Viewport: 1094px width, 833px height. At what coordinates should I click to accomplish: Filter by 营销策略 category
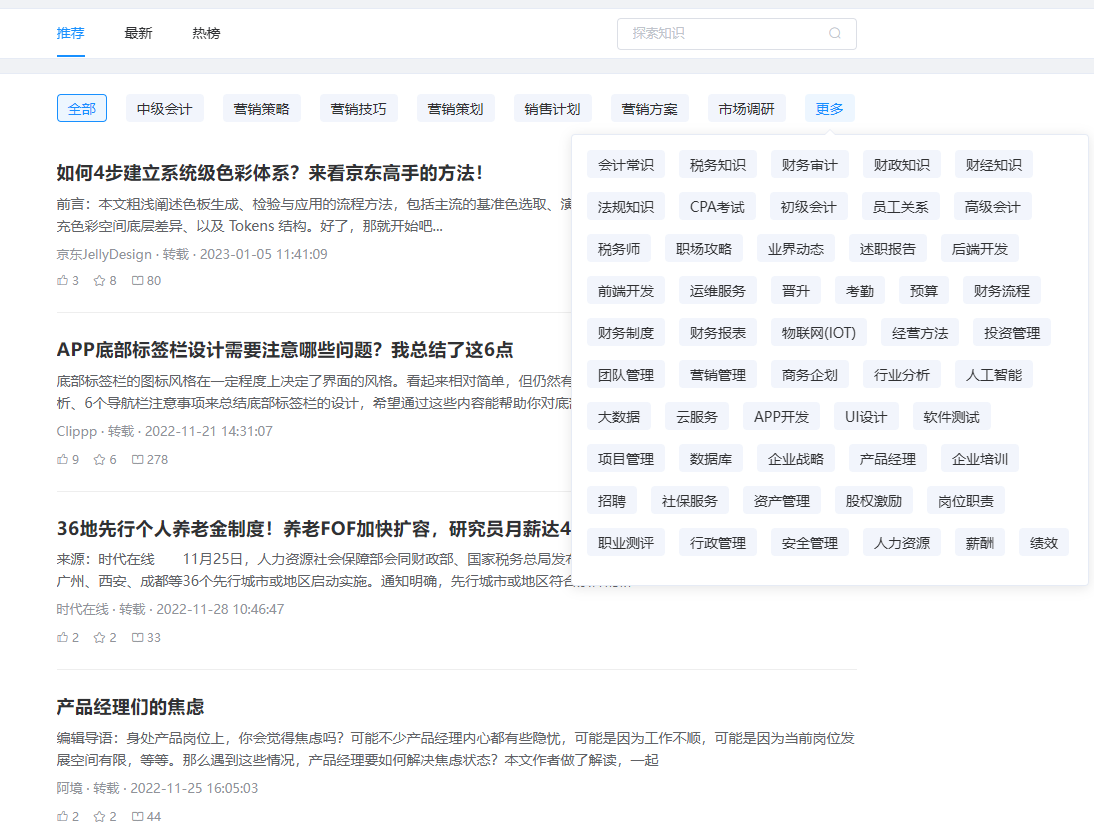coord(262,109)
